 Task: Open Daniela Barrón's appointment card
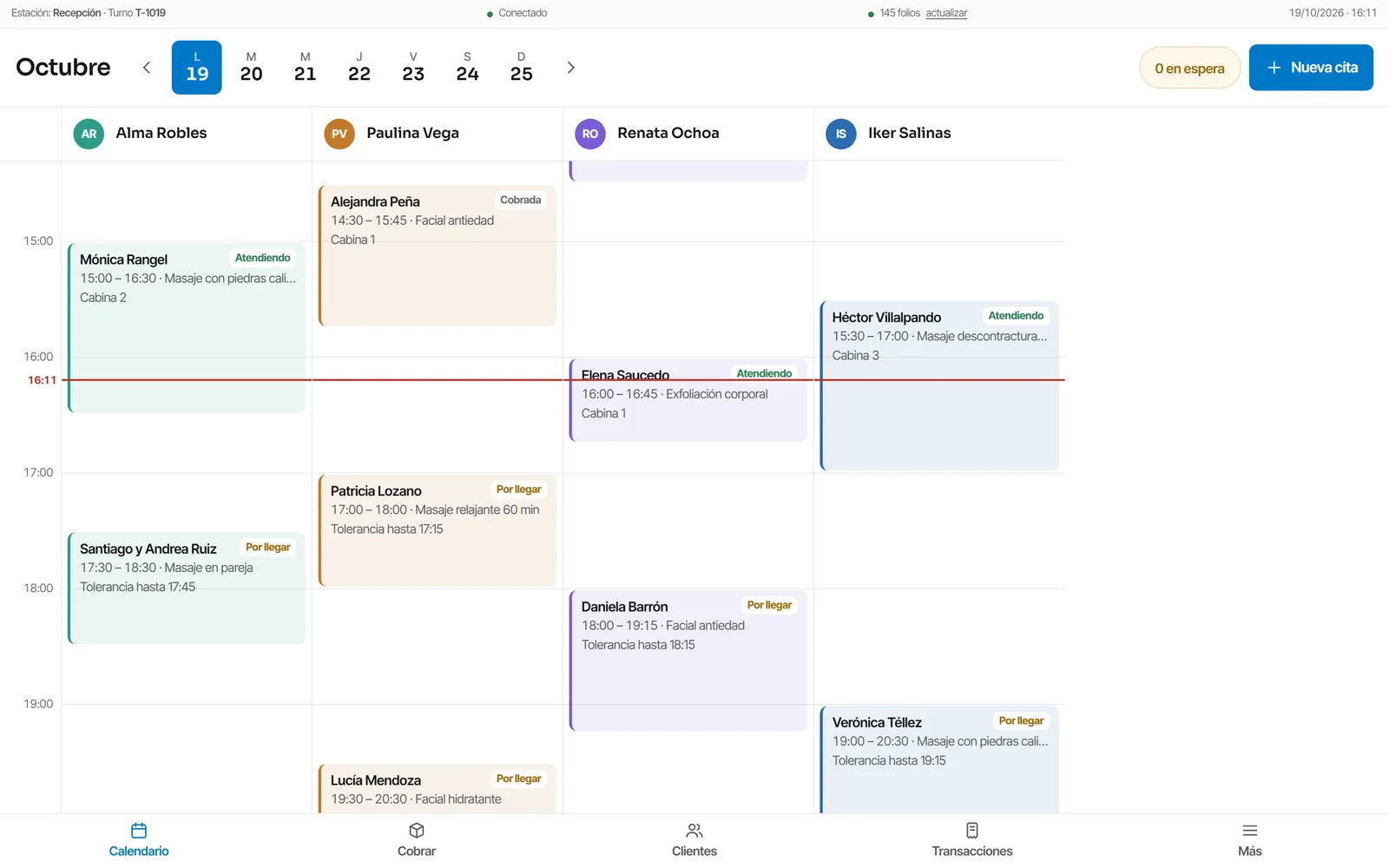(688, 661)
